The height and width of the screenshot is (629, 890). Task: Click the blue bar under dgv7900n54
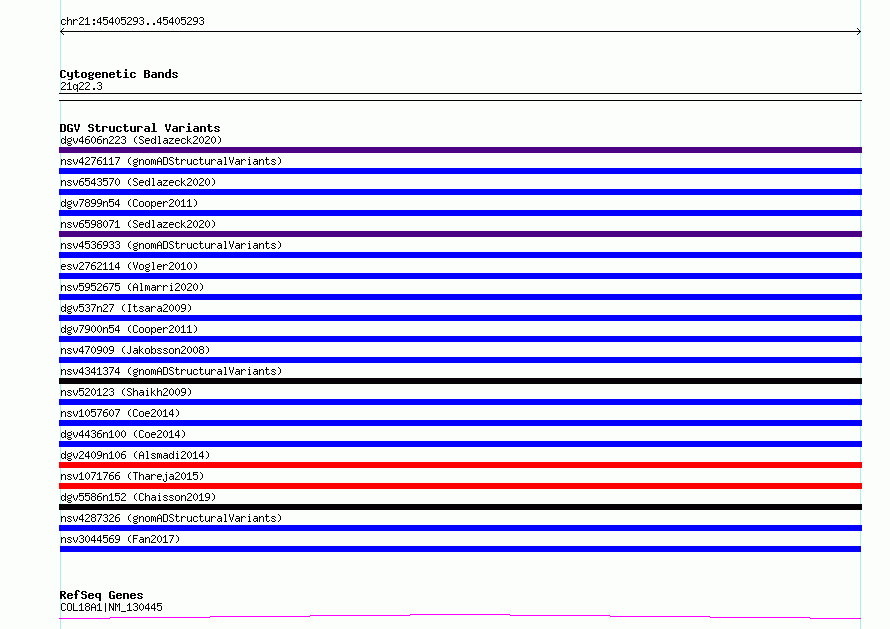coord(460,339)
